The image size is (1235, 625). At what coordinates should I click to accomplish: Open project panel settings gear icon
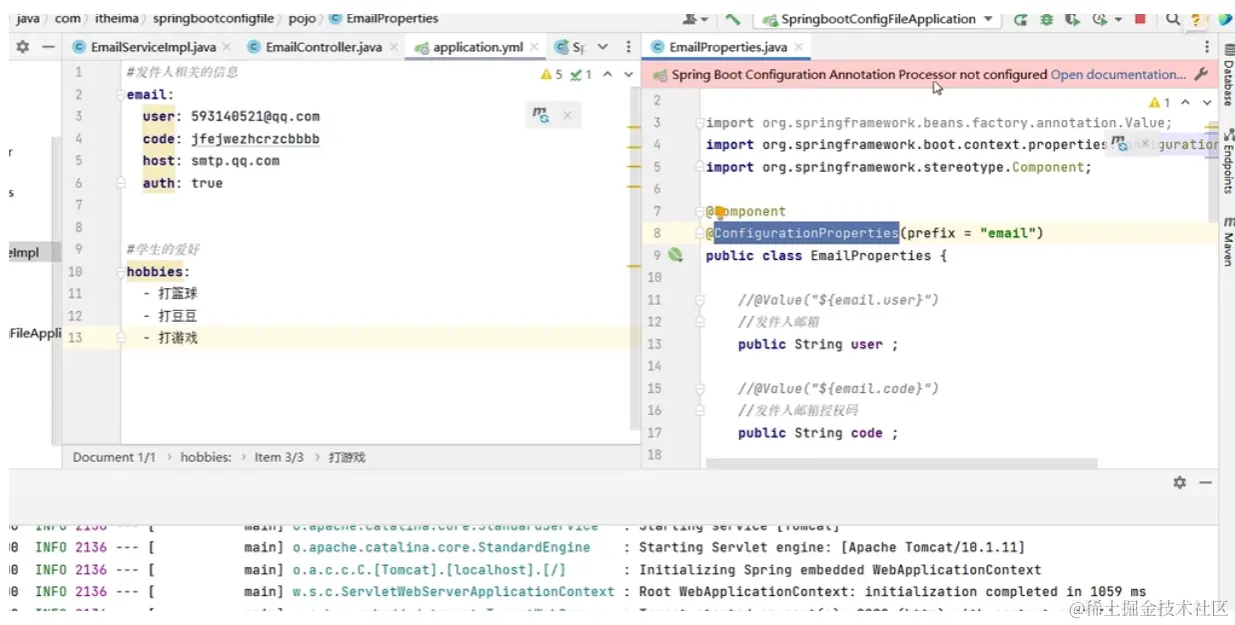[x=23, y=47]
